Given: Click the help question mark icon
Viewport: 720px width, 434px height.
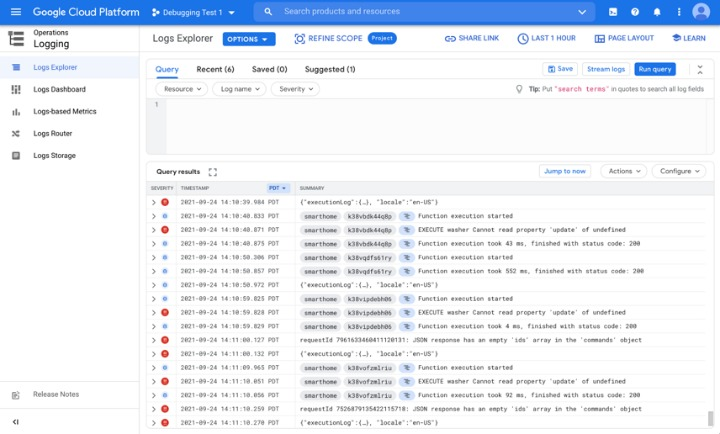Looking at the screenshot, I should [635, 12].
